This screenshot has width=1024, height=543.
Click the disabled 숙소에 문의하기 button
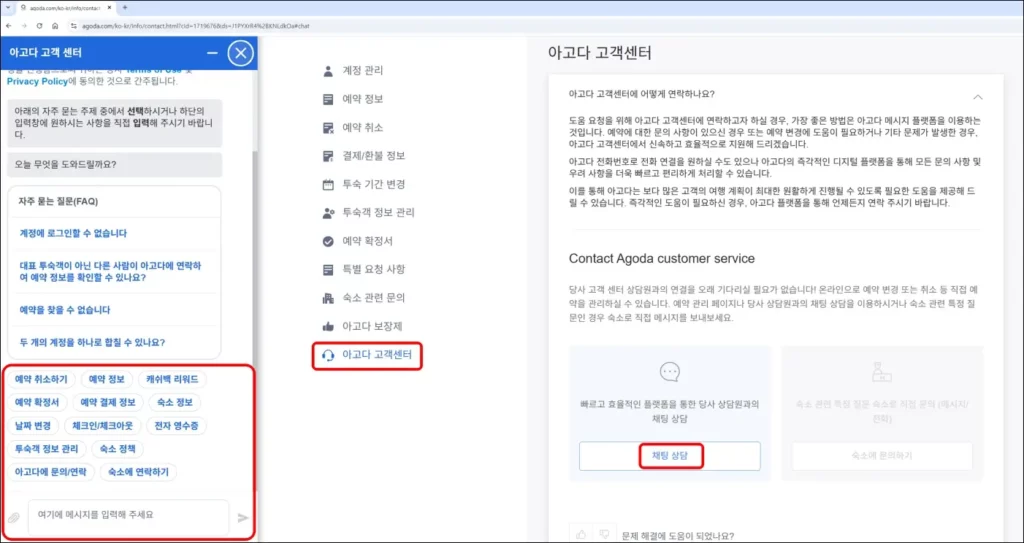pyautogui.click(x=882, y=455)
